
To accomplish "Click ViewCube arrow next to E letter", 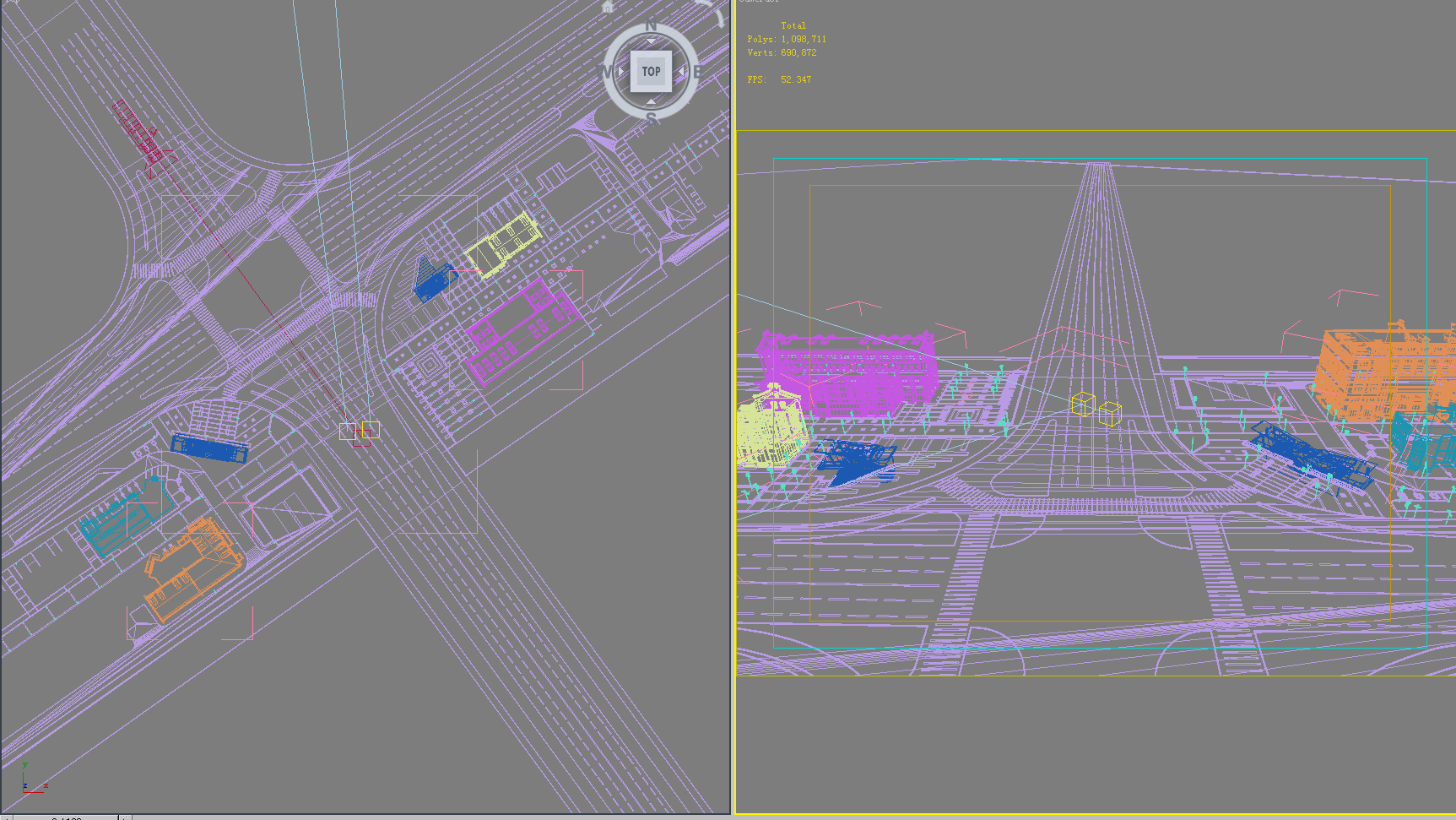I will pyautogui.click(x=681, y=71).
